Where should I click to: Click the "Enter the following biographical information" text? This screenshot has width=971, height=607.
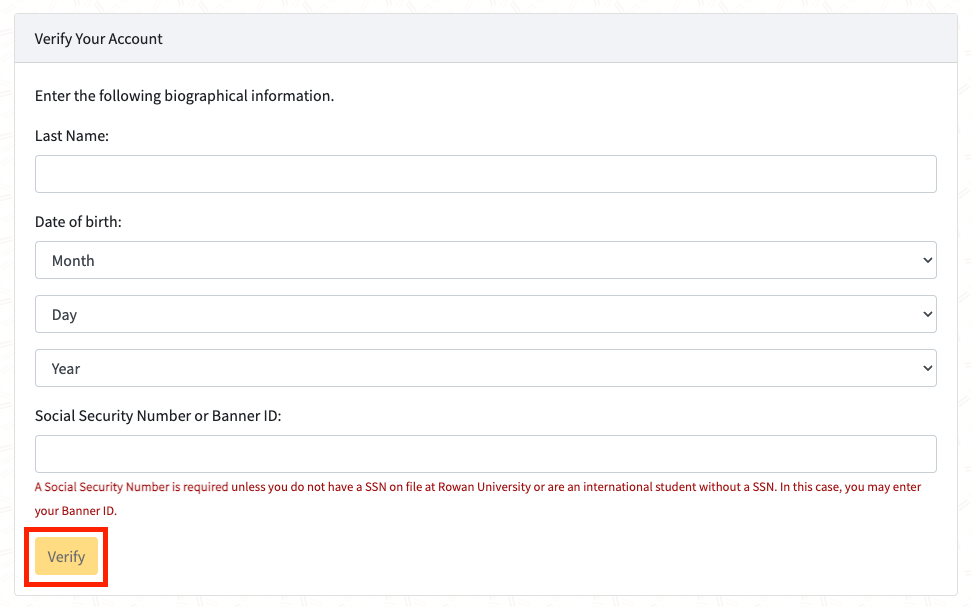pos(184,96)
